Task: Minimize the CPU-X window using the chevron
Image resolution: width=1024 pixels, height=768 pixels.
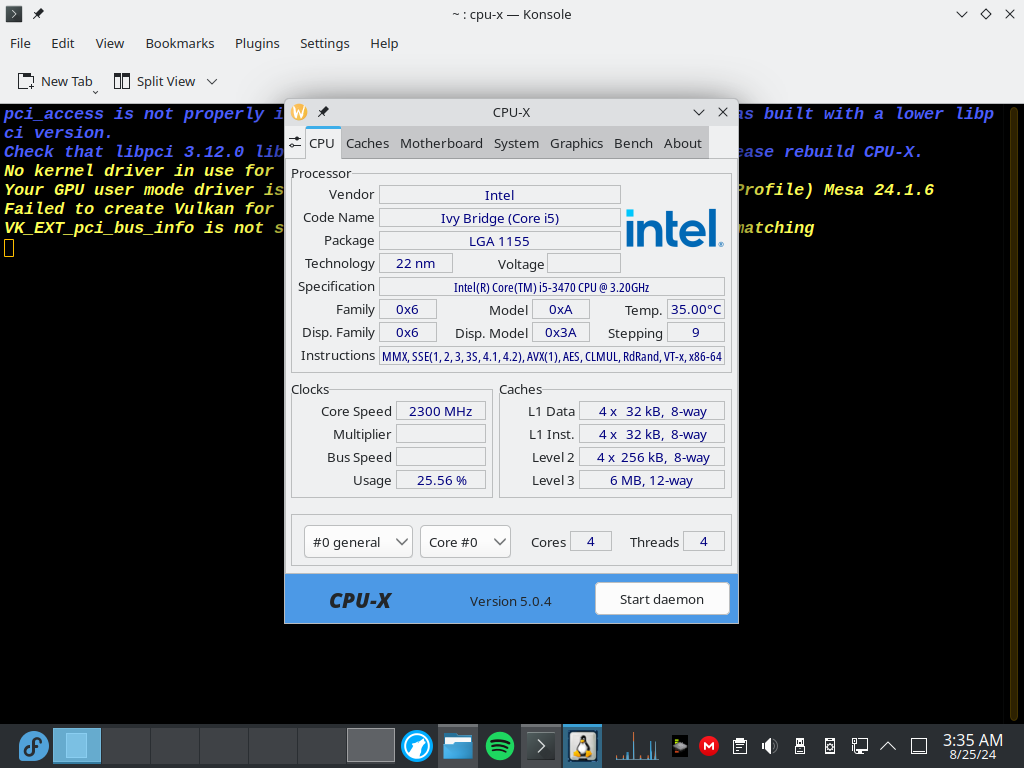Action: pos(699,112)
